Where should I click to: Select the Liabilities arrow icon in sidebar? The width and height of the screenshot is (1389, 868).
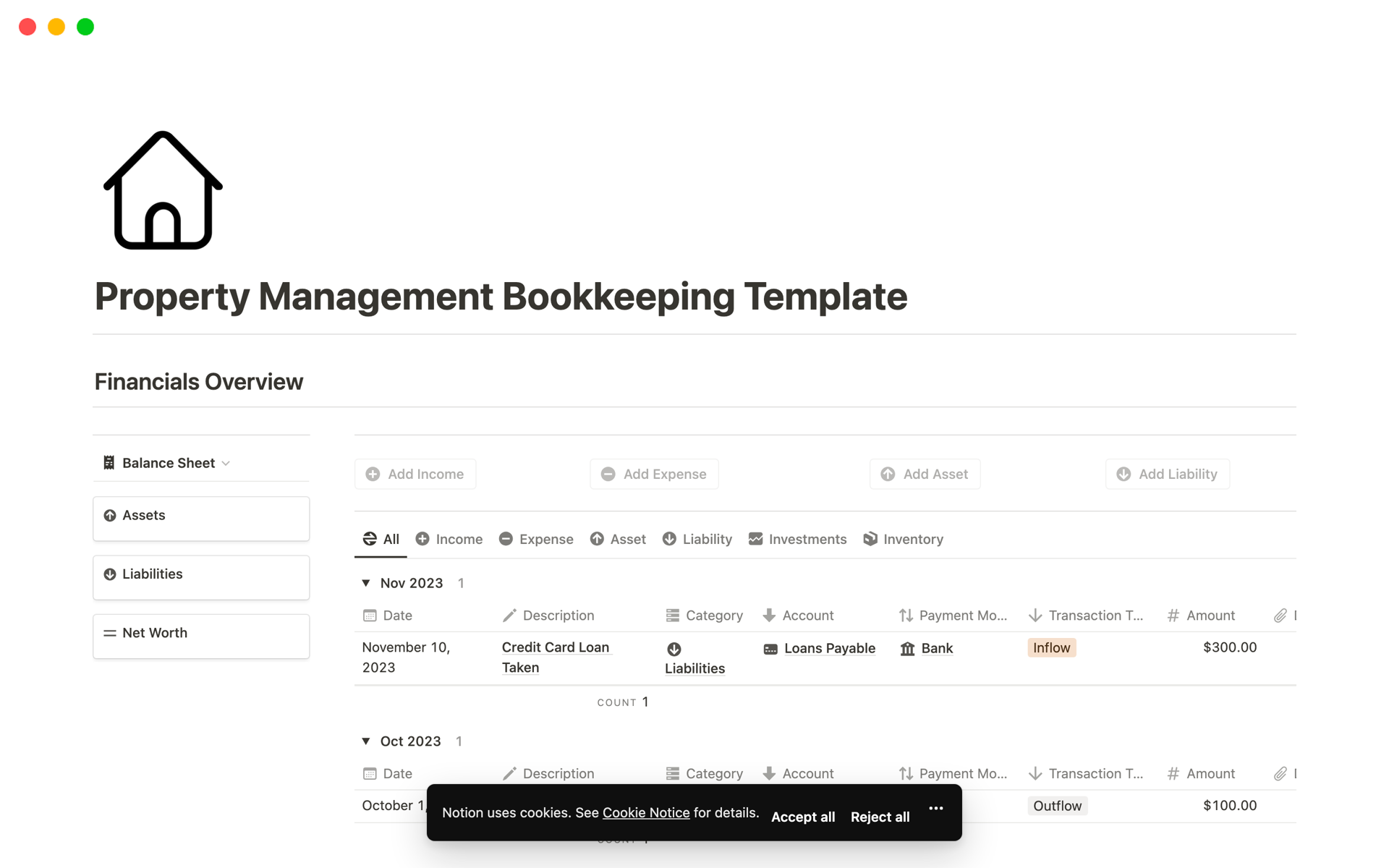tap(110, 574)
